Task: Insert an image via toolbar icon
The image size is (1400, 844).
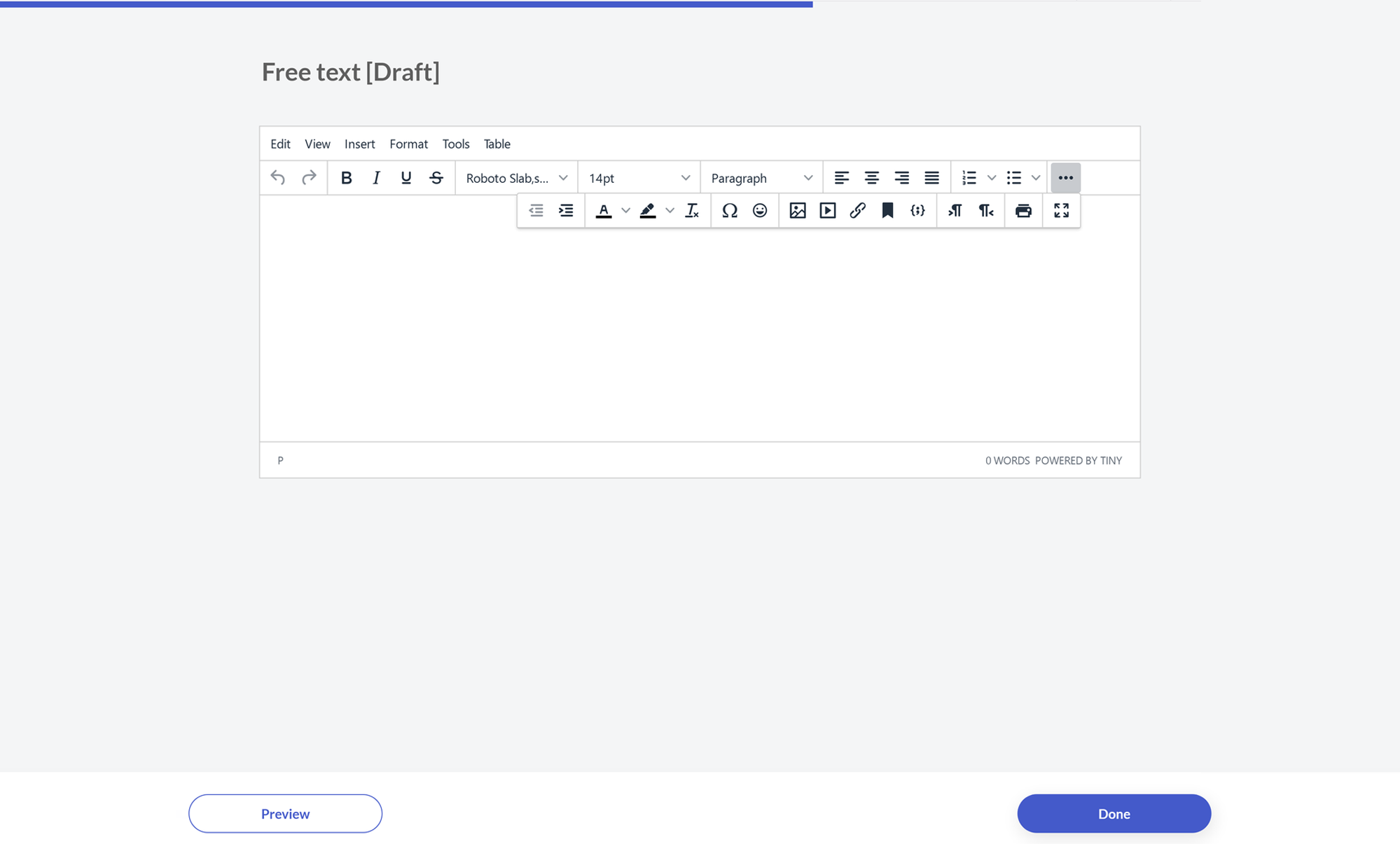Action: (x=797, y=211)
